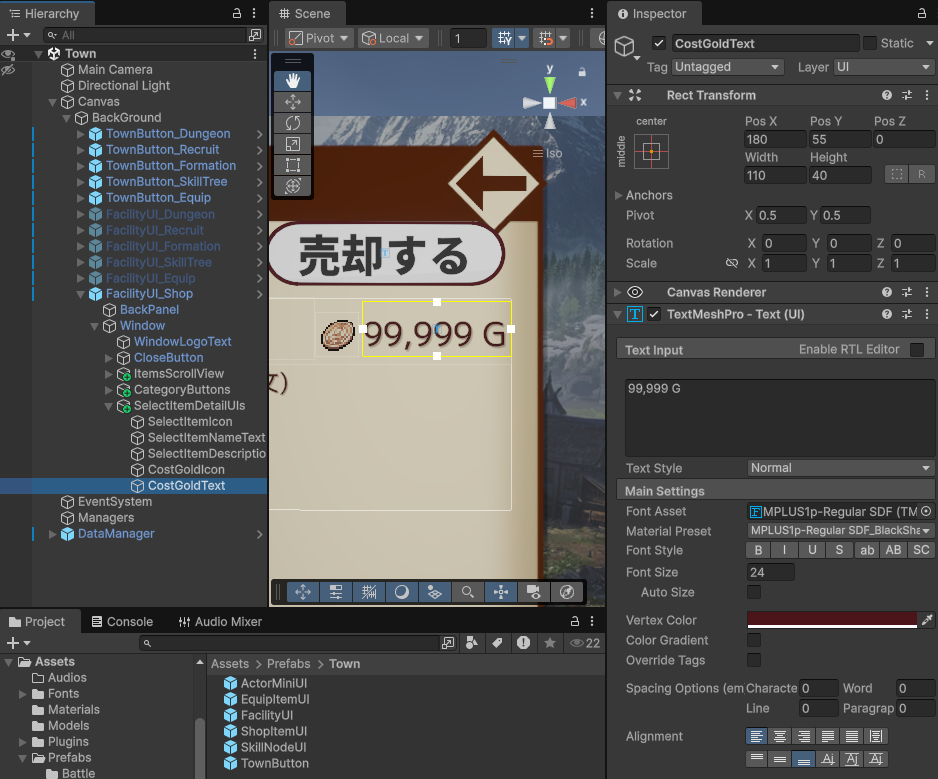
Task: Click the Pivot toggle button in Scene toolbar
Action: pos(319,38)
